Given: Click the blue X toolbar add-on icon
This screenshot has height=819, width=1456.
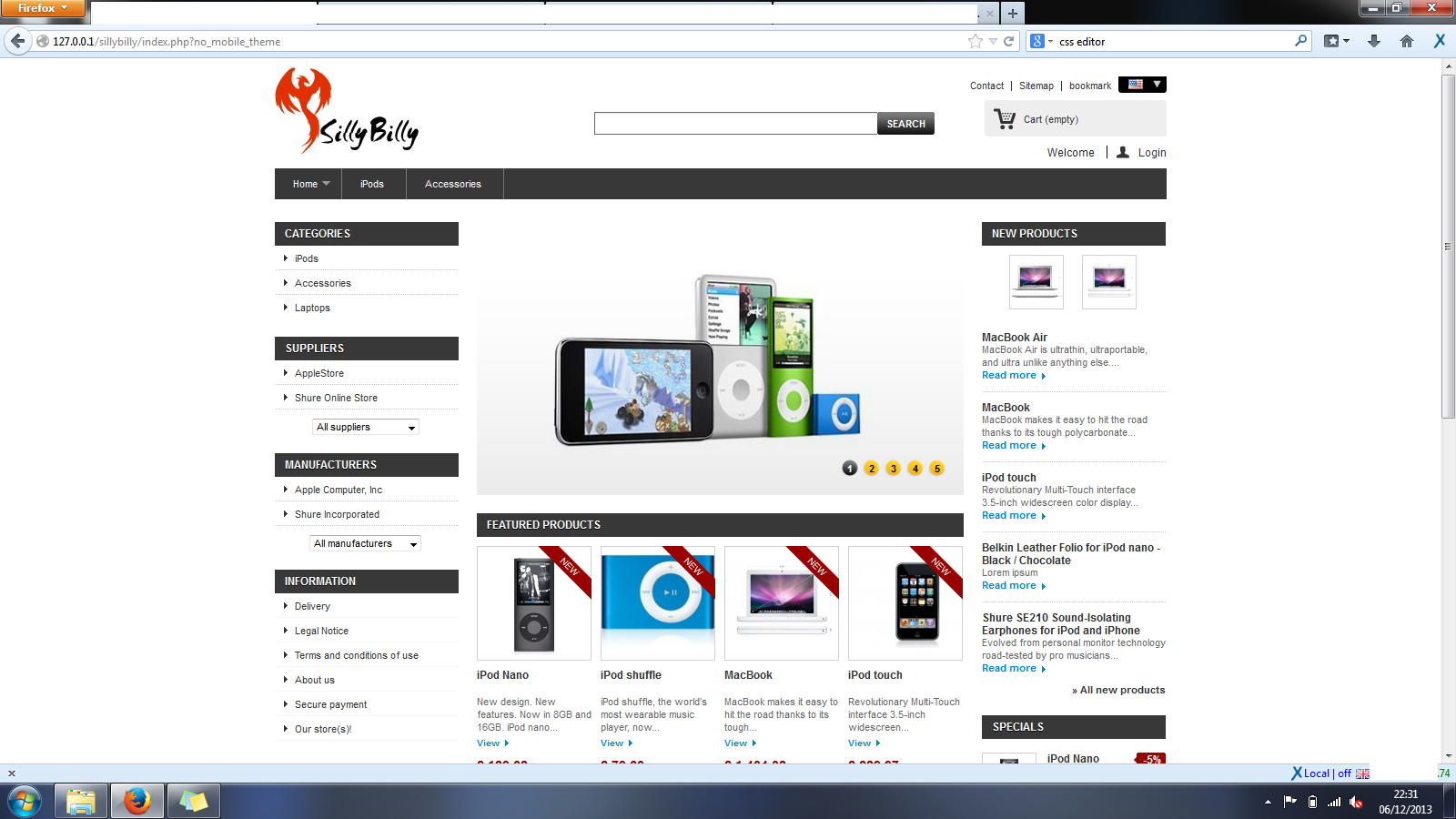Looking at the screenshot, I should pos(1440,41).
